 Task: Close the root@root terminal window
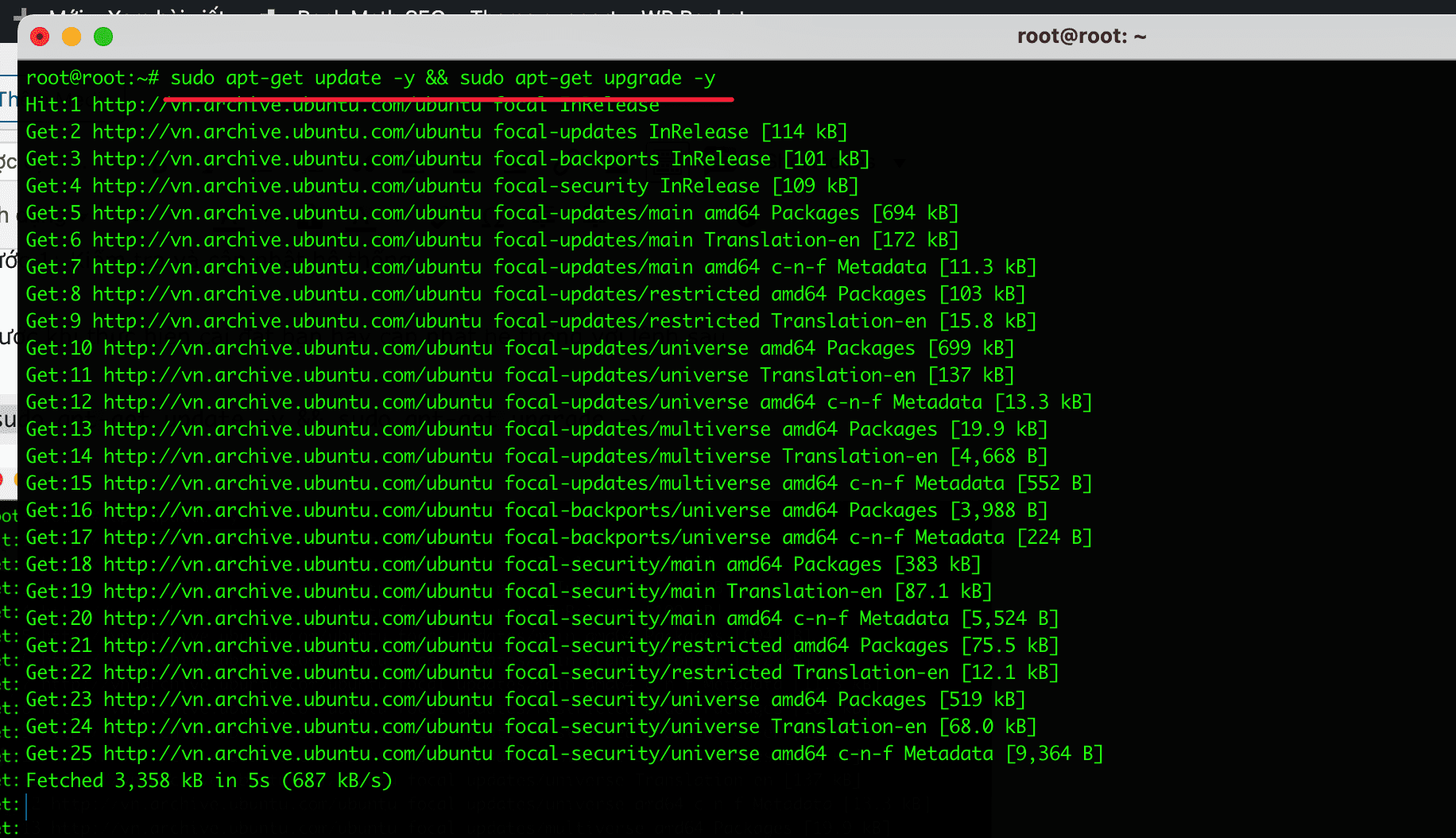pyautogui.click(x=40, y=37)
